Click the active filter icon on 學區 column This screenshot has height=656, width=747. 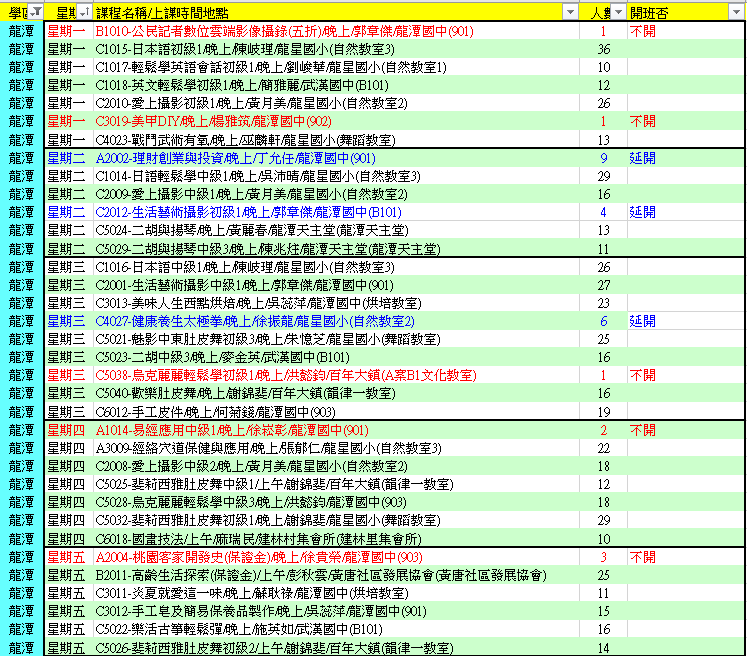35,11
